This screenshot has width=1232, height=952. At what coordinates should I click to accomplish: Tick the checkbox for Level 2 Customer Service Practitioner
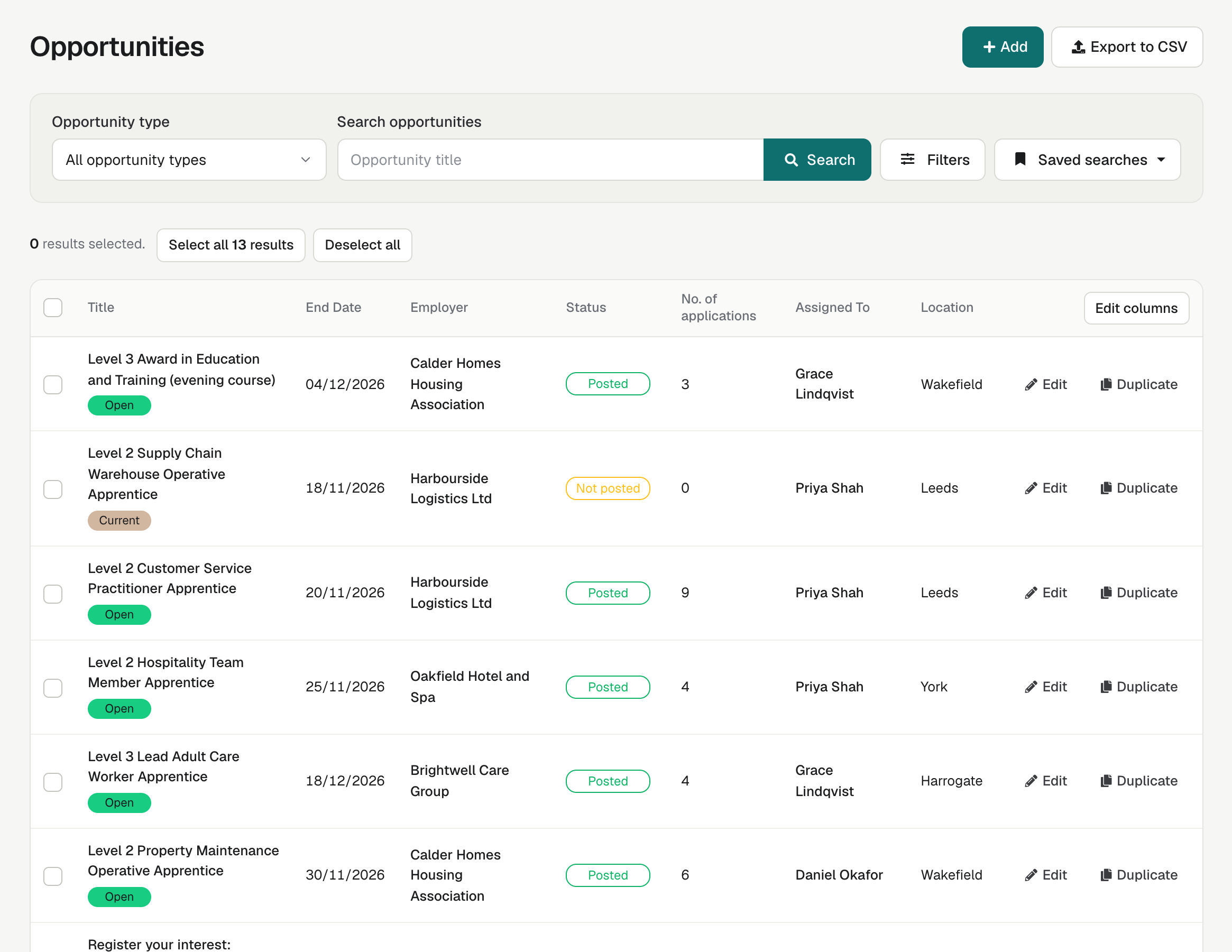(x=53, y=594)
